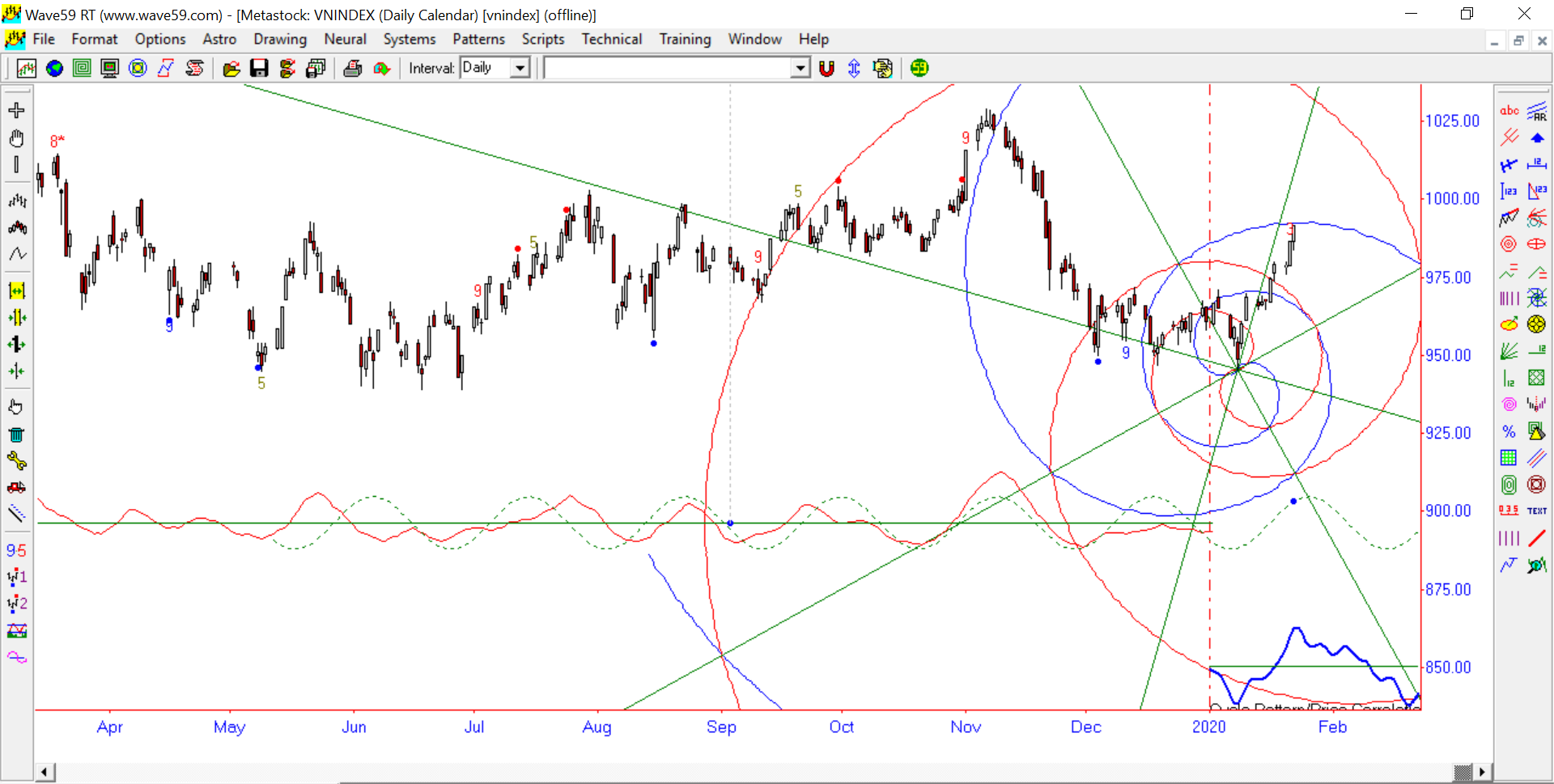1554x784 pixels.
Task: Click the floppy disk save icon
Action: [x=259, y=69]
